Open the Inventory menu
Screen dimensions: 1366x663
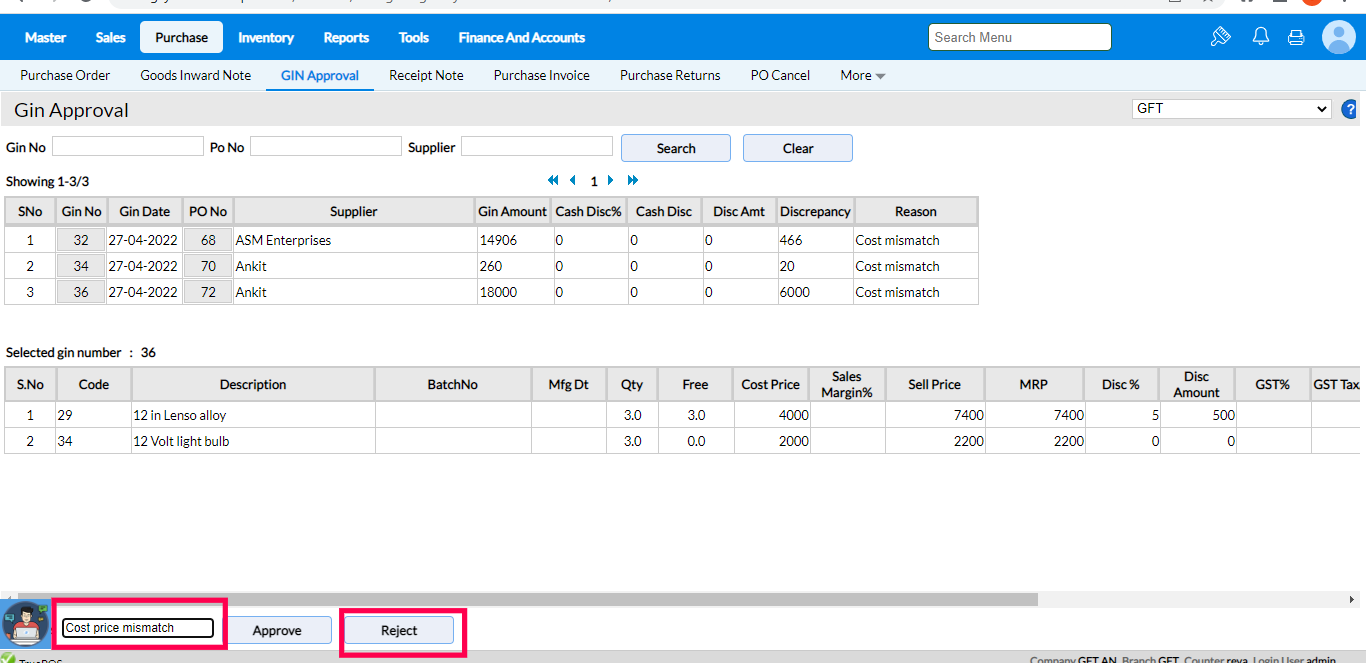tap(265, 37)
